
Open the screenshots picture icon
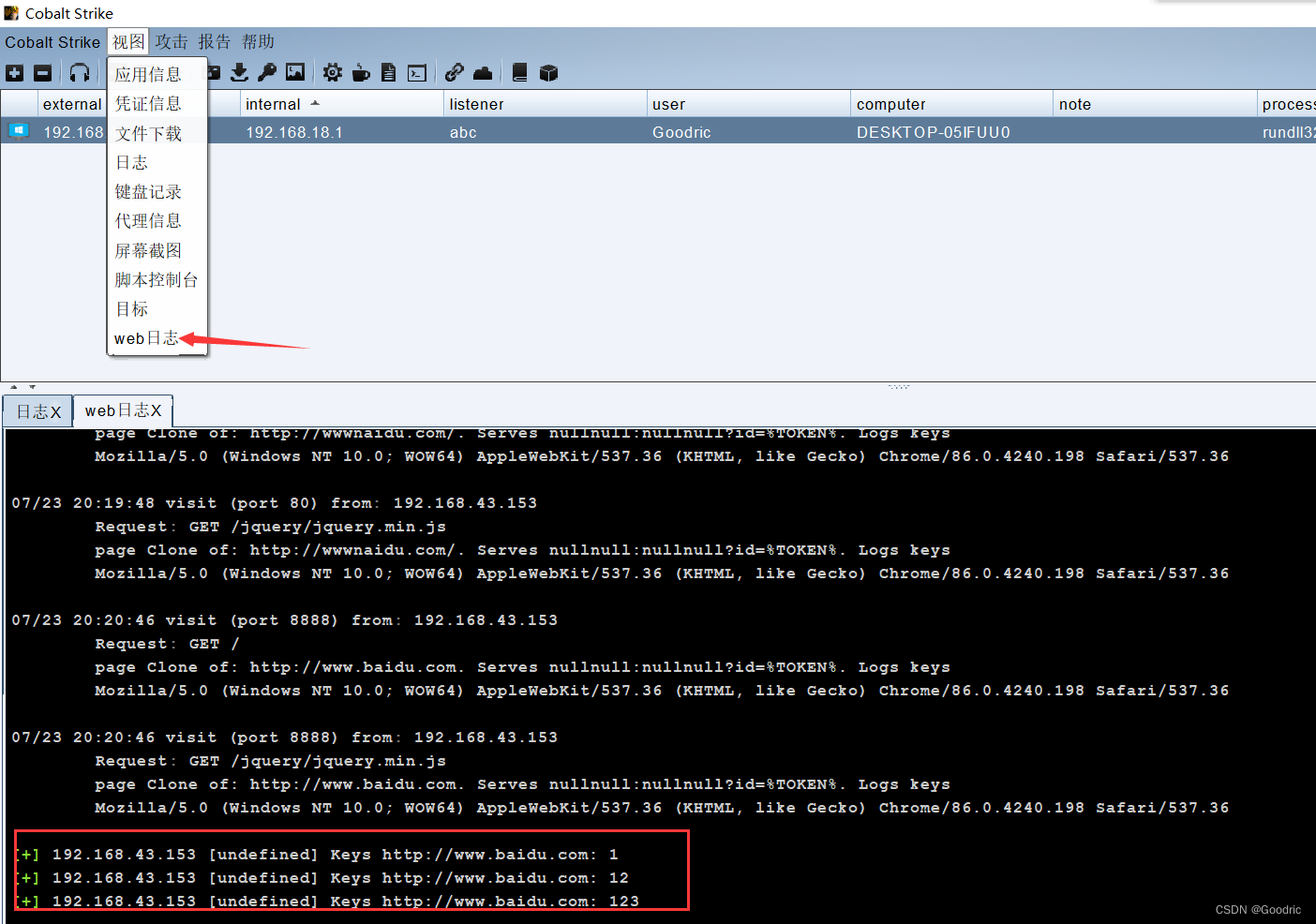(x=295, y=72)
